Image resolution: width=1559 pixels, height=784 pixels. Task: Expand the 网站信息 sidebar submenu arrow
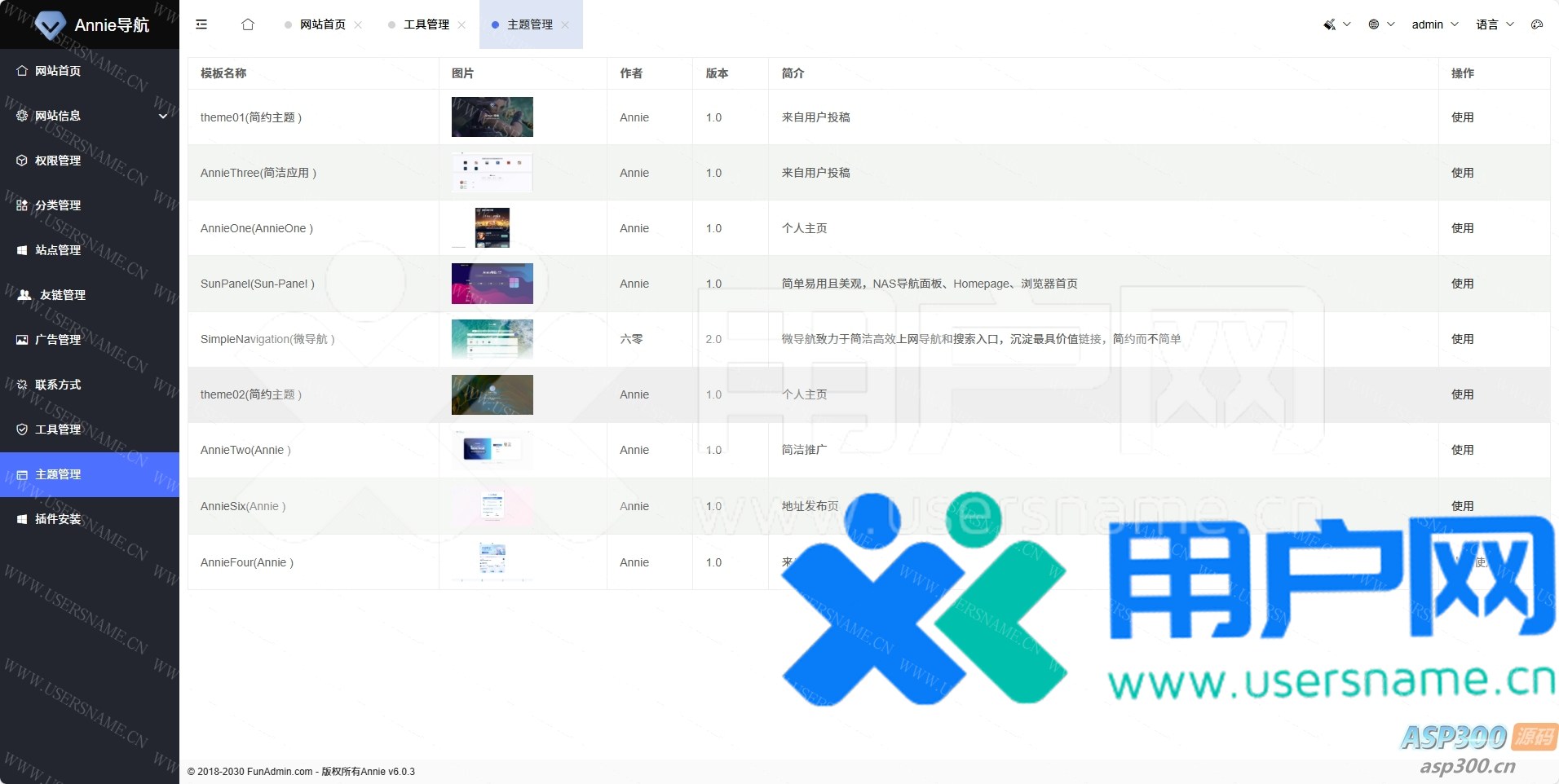[x=163, y=116]
